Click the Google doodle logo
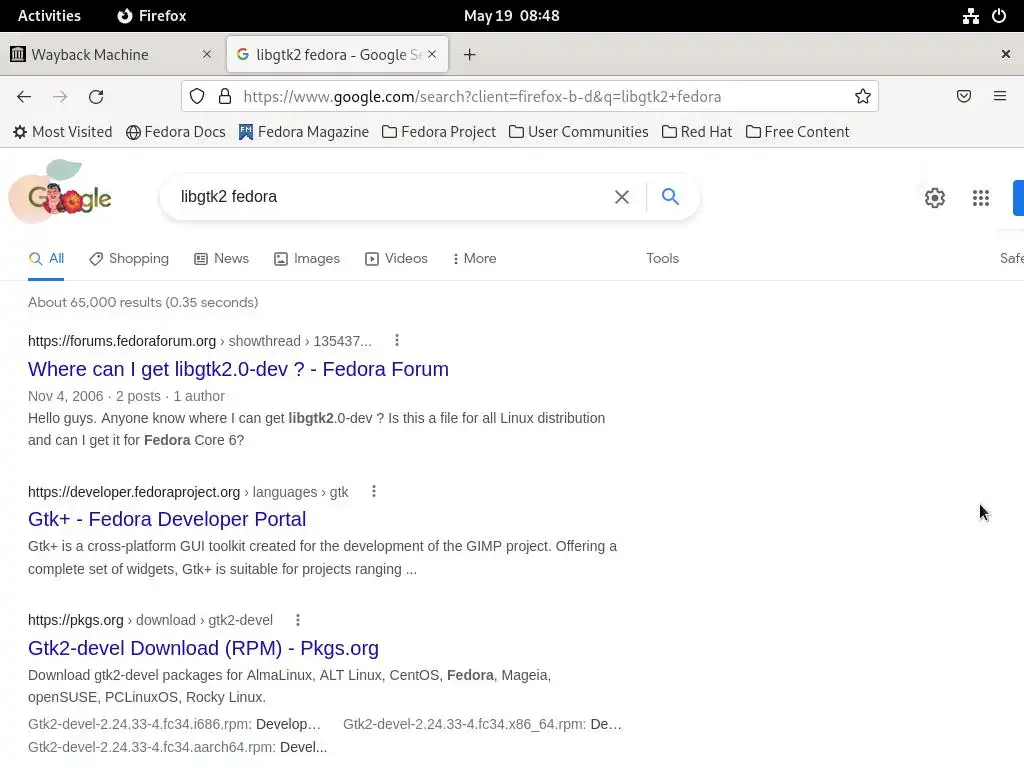1024x768 pixels. click(x=61, y=191)
